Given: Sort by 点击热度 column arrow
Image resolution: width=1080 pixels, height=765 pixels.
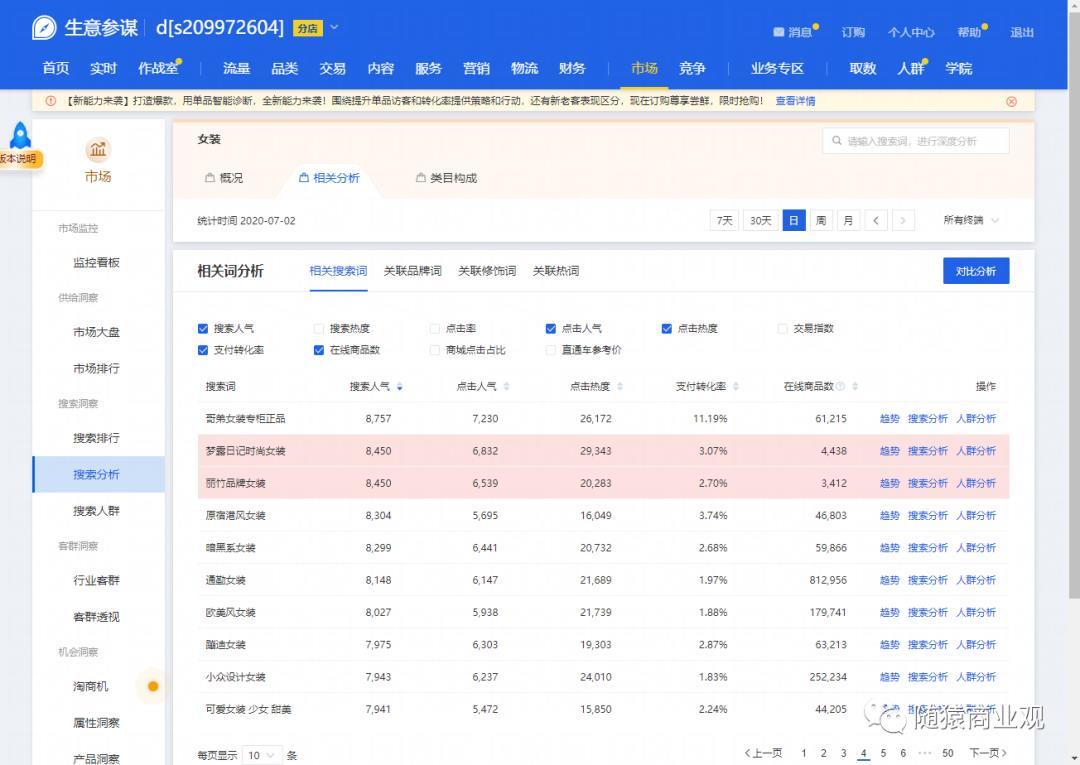Looking at the screenshot, I should 620,387.
